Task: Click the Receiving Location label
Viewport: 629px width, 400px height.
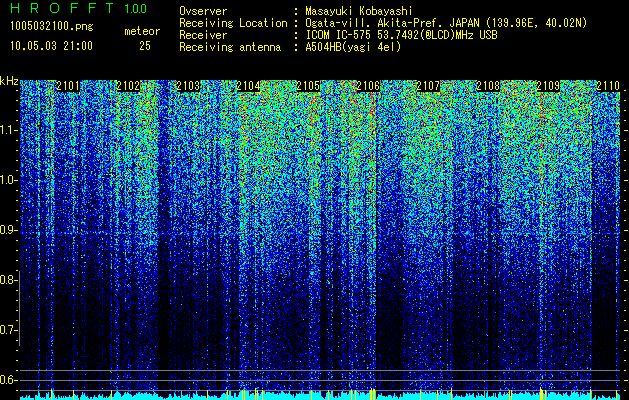Action: point(233,23)
